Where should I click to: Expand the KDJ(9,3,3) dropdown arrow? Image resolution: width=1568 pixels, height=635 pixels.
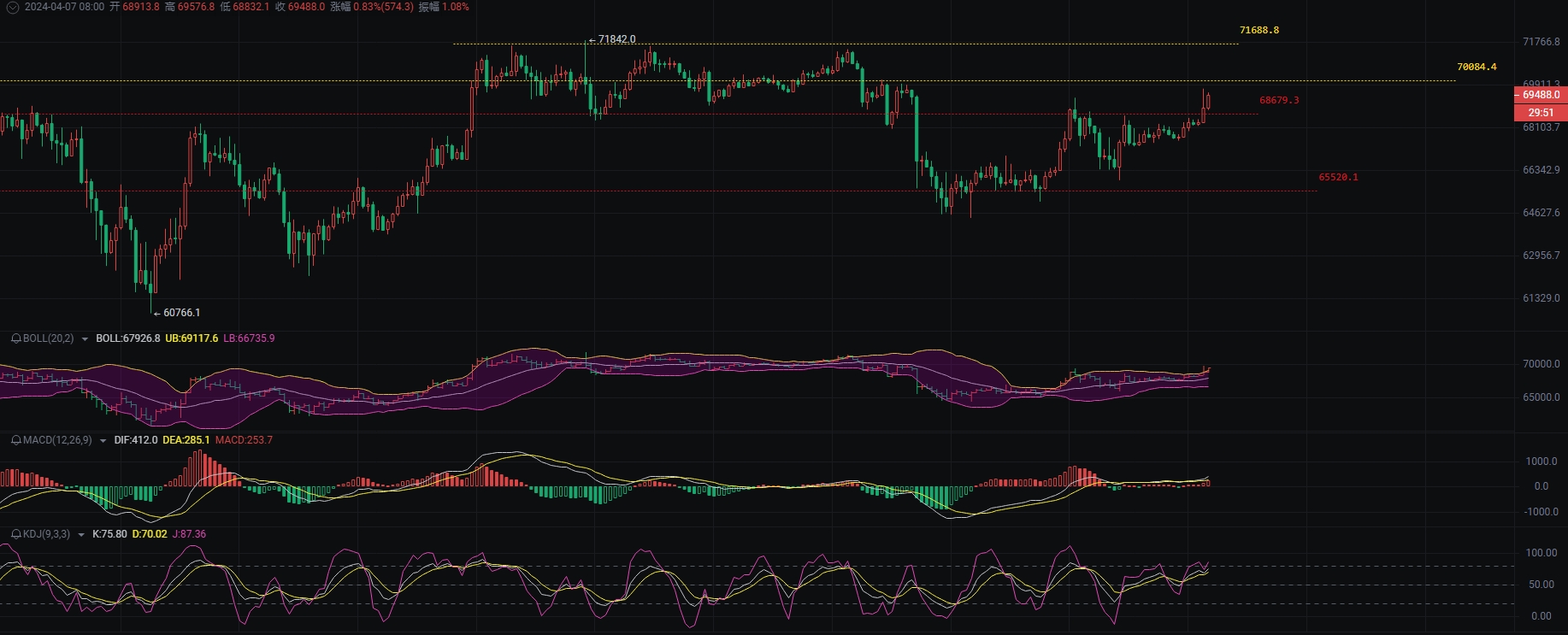click(x=81, y=535)
